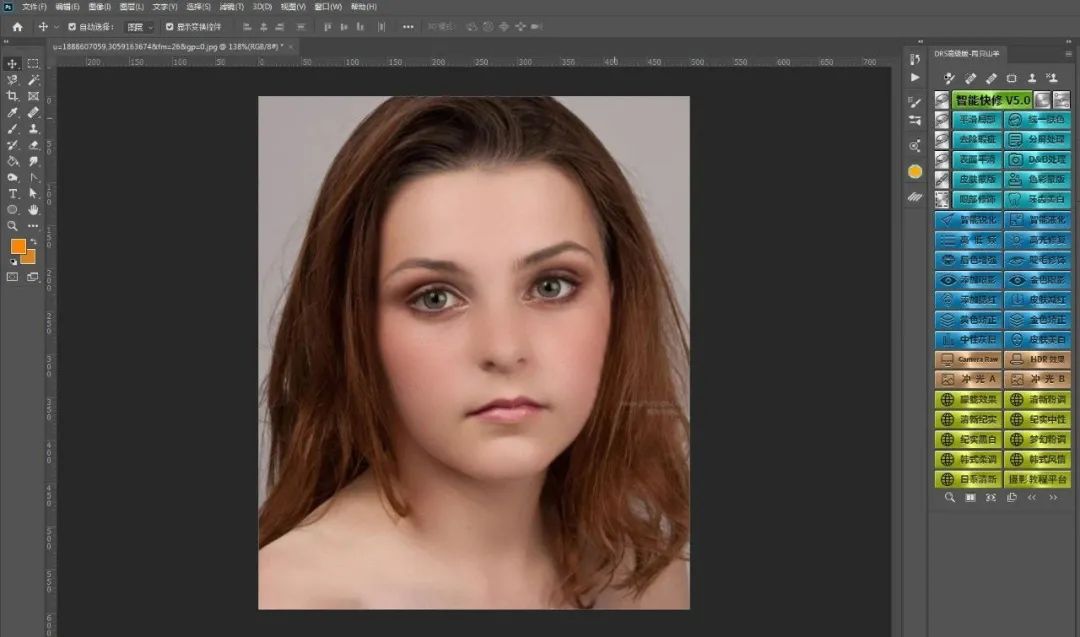Image resolution: width=1080 pixels, height=637 pixels.
Task: Toggle the 自动选择 checkbox
Action: [x=72, y=27]
